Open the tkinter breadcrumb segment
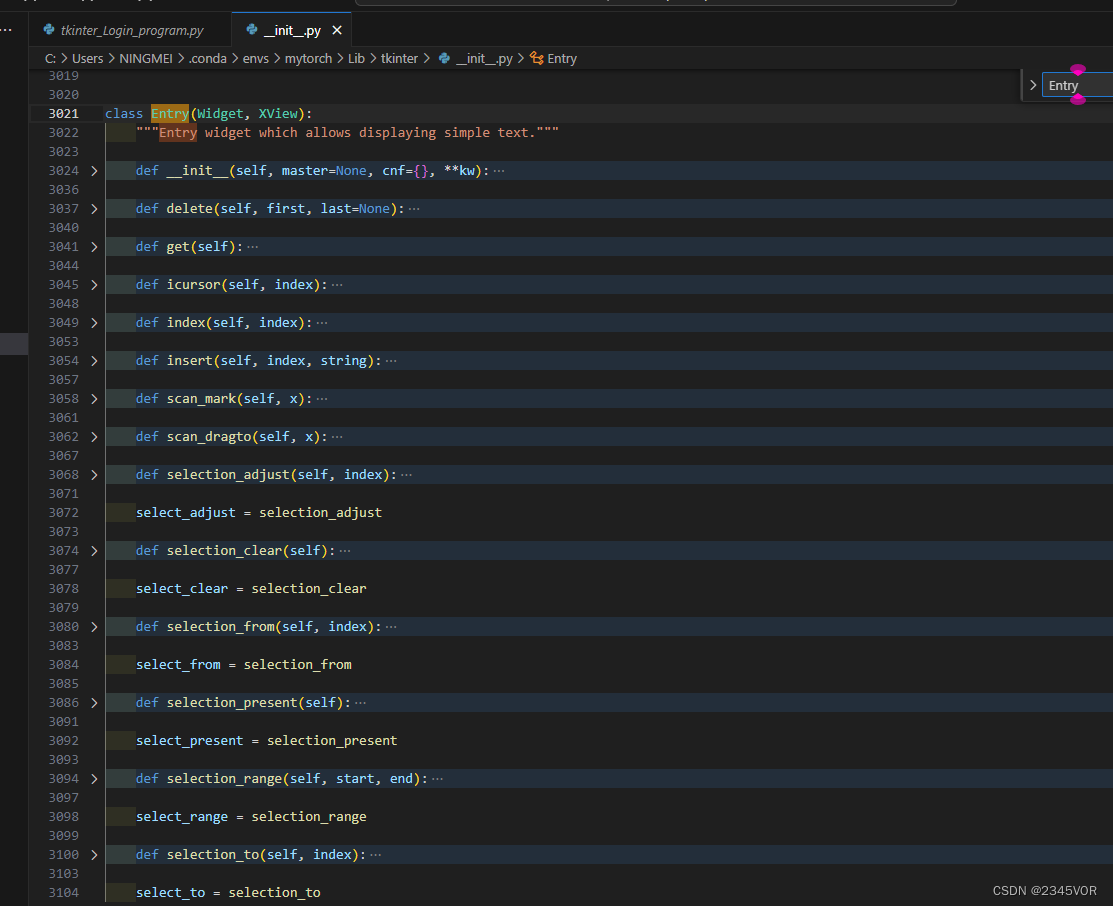The height and width of the screenshot is (906, 1113). [399, 58]
